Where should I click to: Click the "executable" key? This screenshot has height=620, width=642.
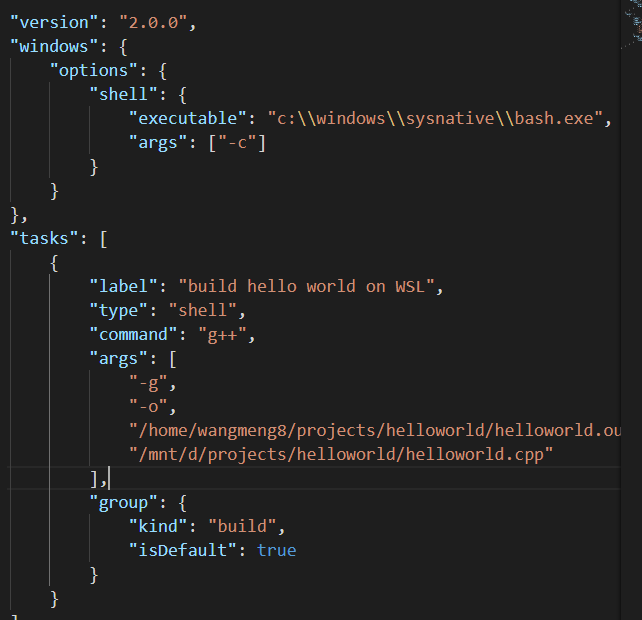[188, 119]
